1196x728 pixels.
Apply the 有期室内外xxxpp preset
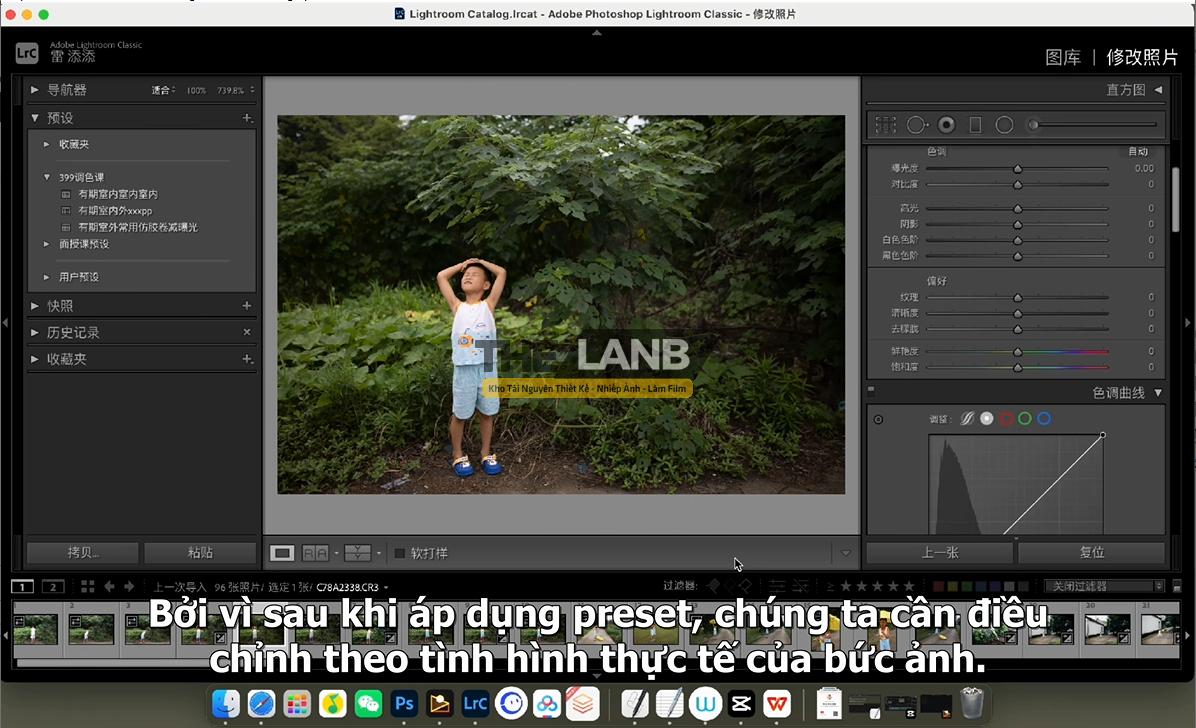pos(115,211)
